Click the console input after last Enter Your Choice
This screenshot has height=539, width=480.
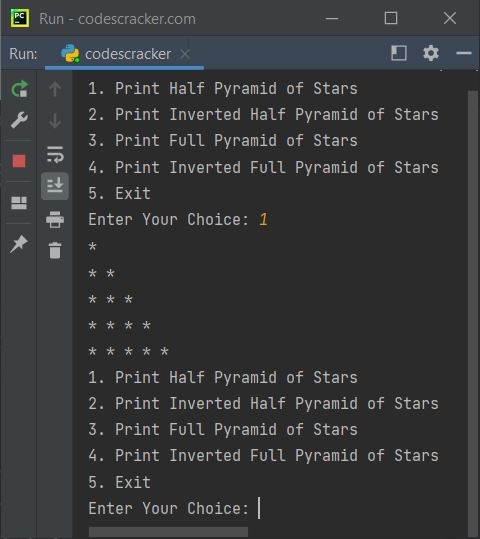point(259,508)
